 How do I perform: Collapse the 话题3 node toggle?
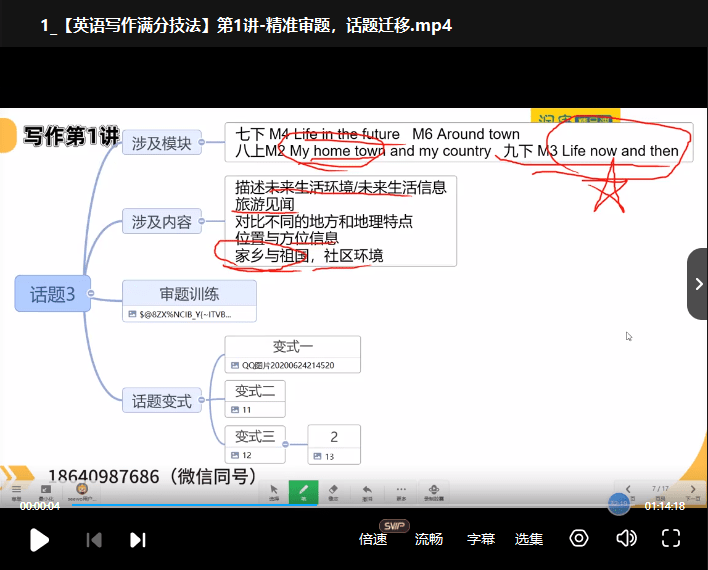click(91, 293)
